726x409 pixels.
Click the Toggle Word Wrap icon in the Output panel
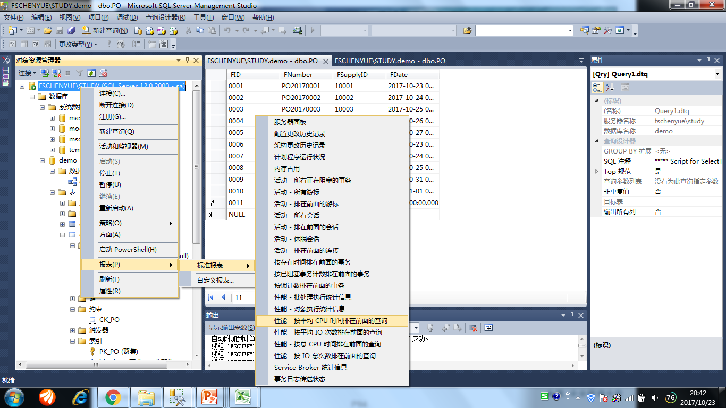(488, 328)
